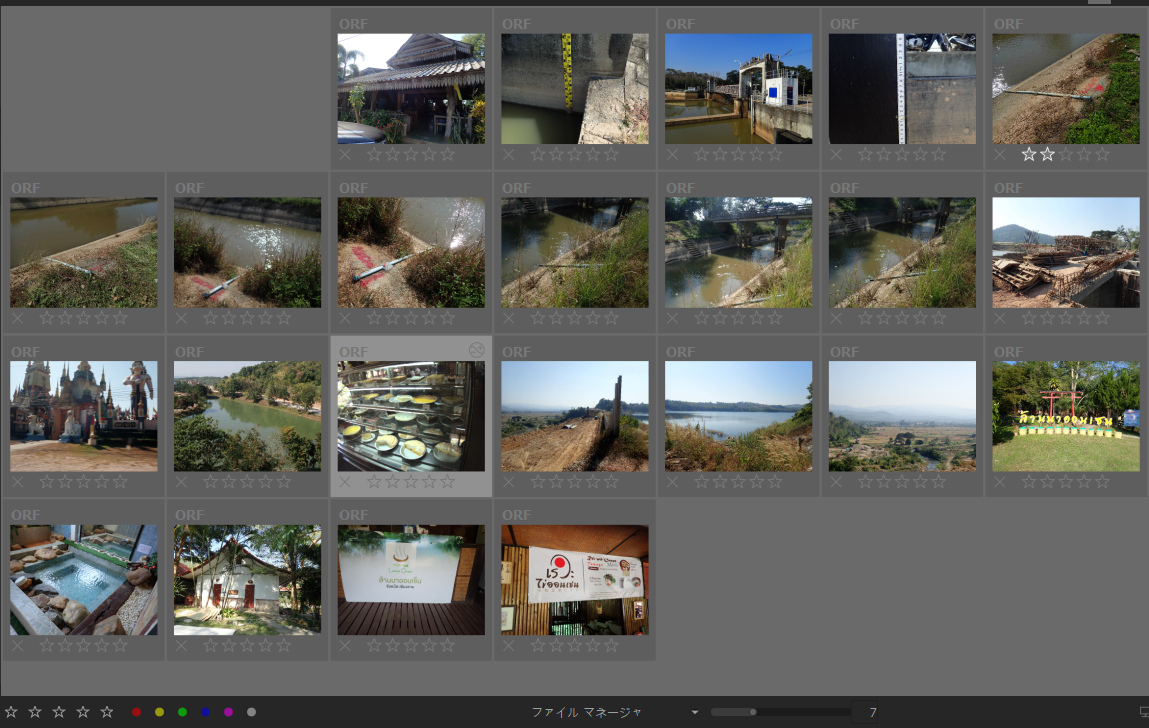Select the red torii garden sign thumbnail
1149x728 pixels.
point(1066,416)
